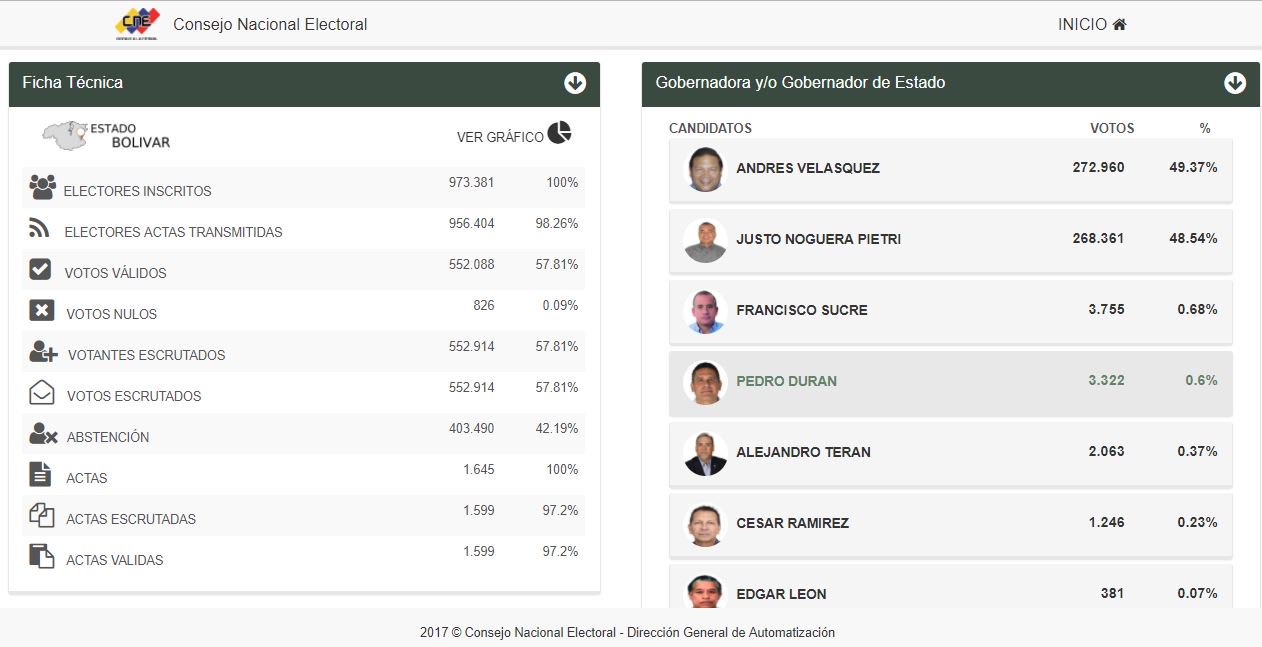Collapse the Ficha Técnica panel arrow
Screen dimensions: 1262x647
click(x=575, y=83)
